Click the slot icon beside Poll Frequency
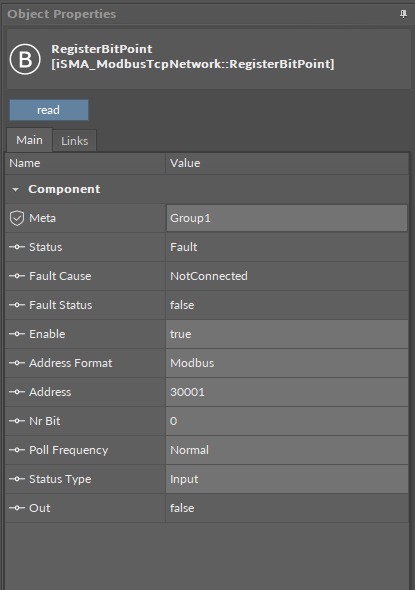The width and height of the screenshot is (415, 590). click(x=17, y=450)
